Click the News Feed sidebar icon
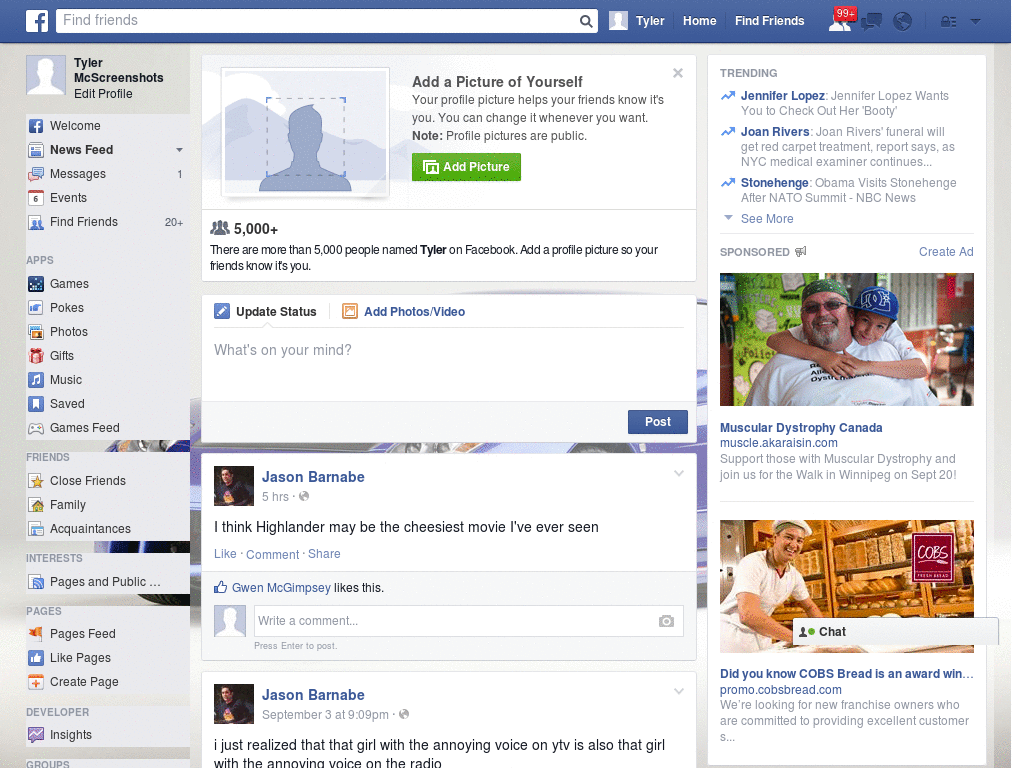The height and width of the screenshot is (768, 1024). point(36,150)
